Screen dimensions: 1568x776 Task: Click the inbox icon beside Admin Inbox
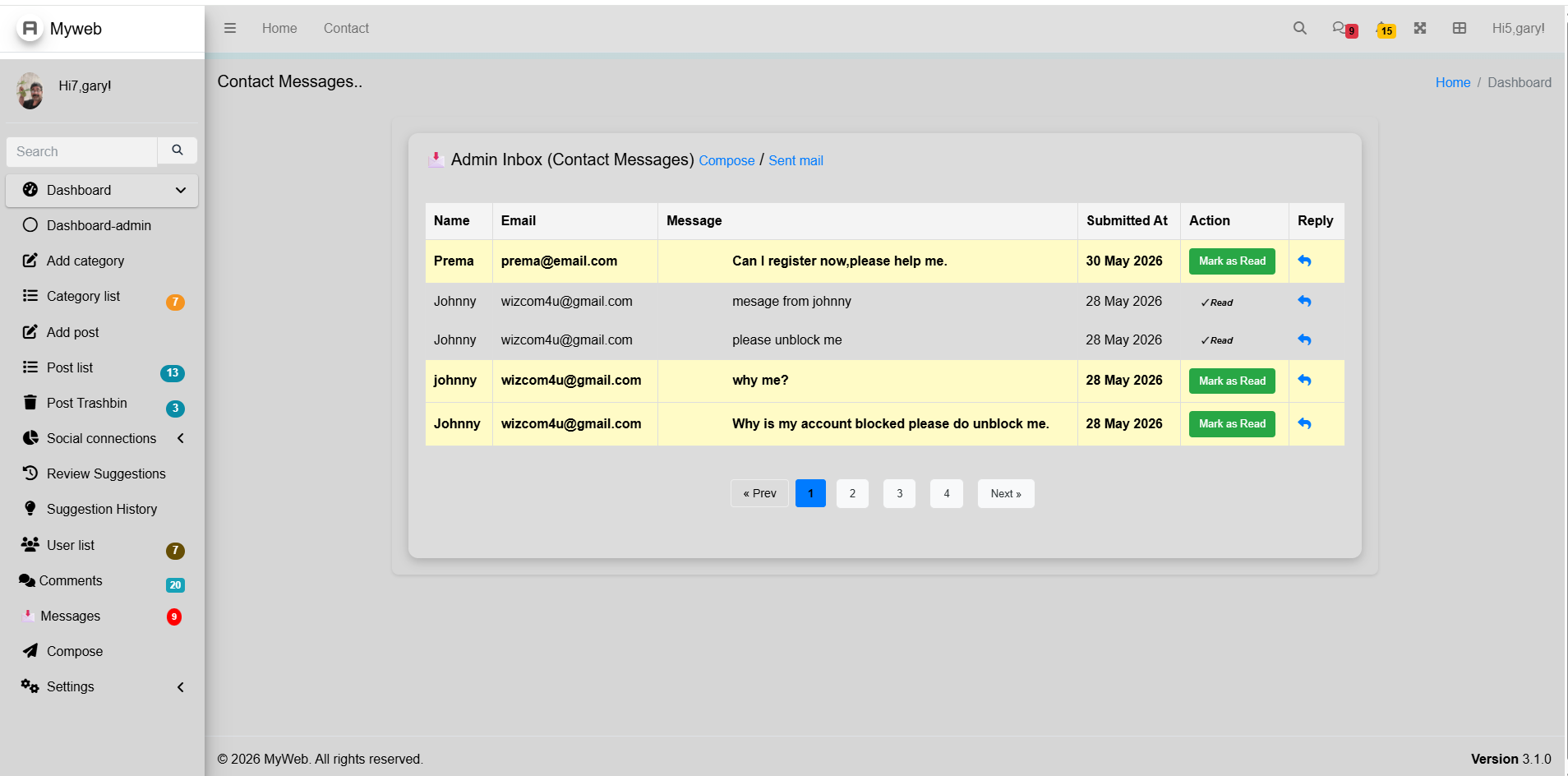point(436,159)
